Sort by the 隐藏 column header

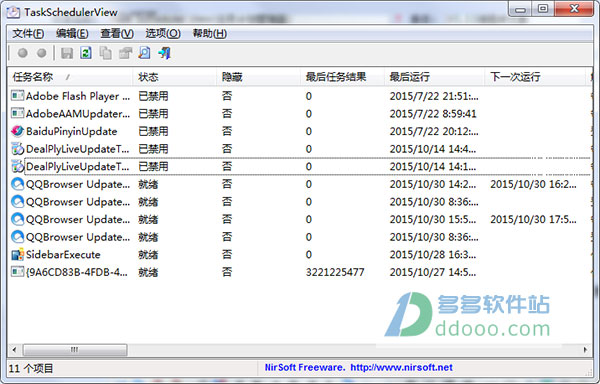pyautogui.click(x=259, y=77)
